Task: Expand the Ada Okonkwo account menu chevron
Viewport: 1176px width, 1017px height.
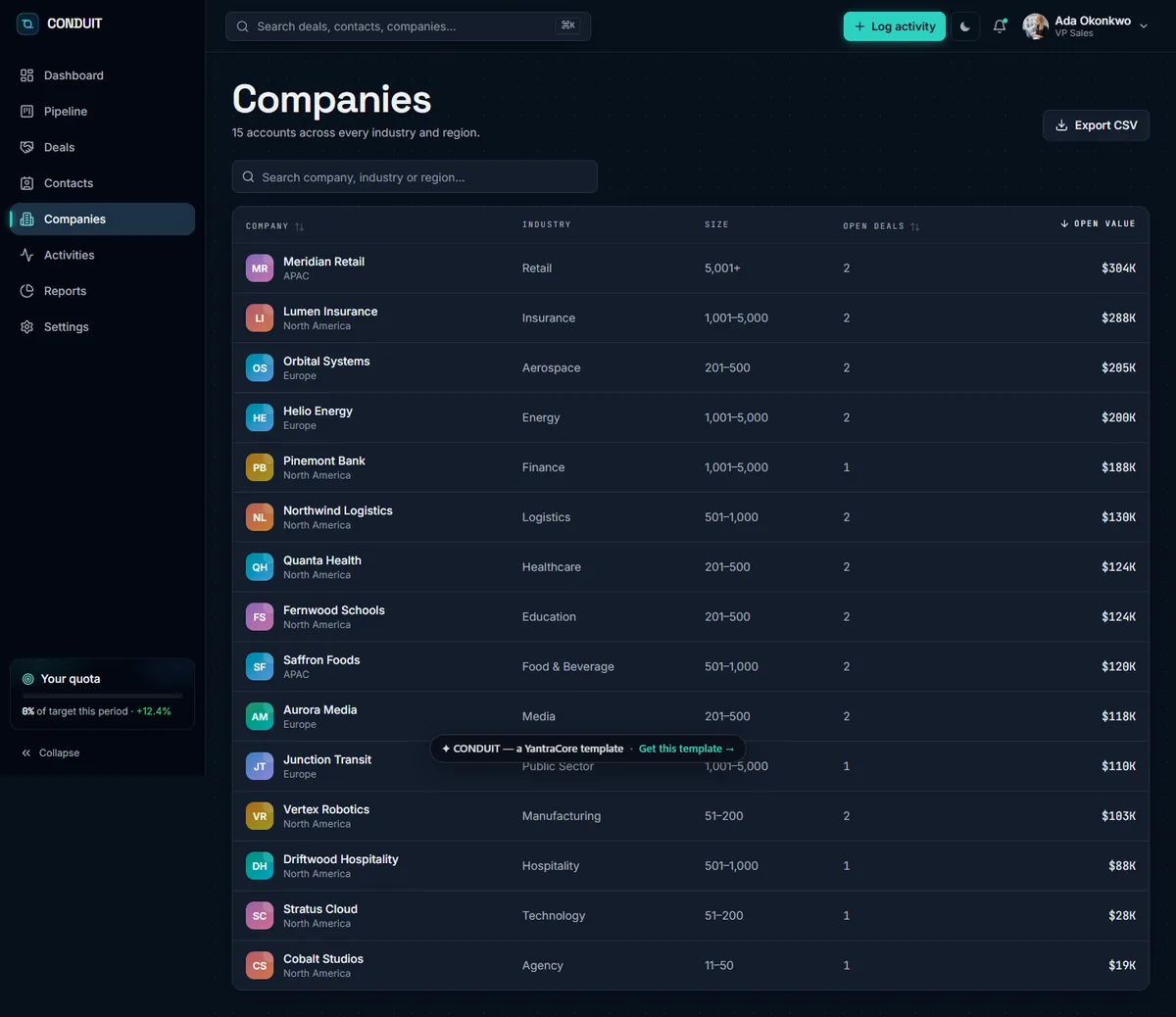Action: pos(1144,26)
